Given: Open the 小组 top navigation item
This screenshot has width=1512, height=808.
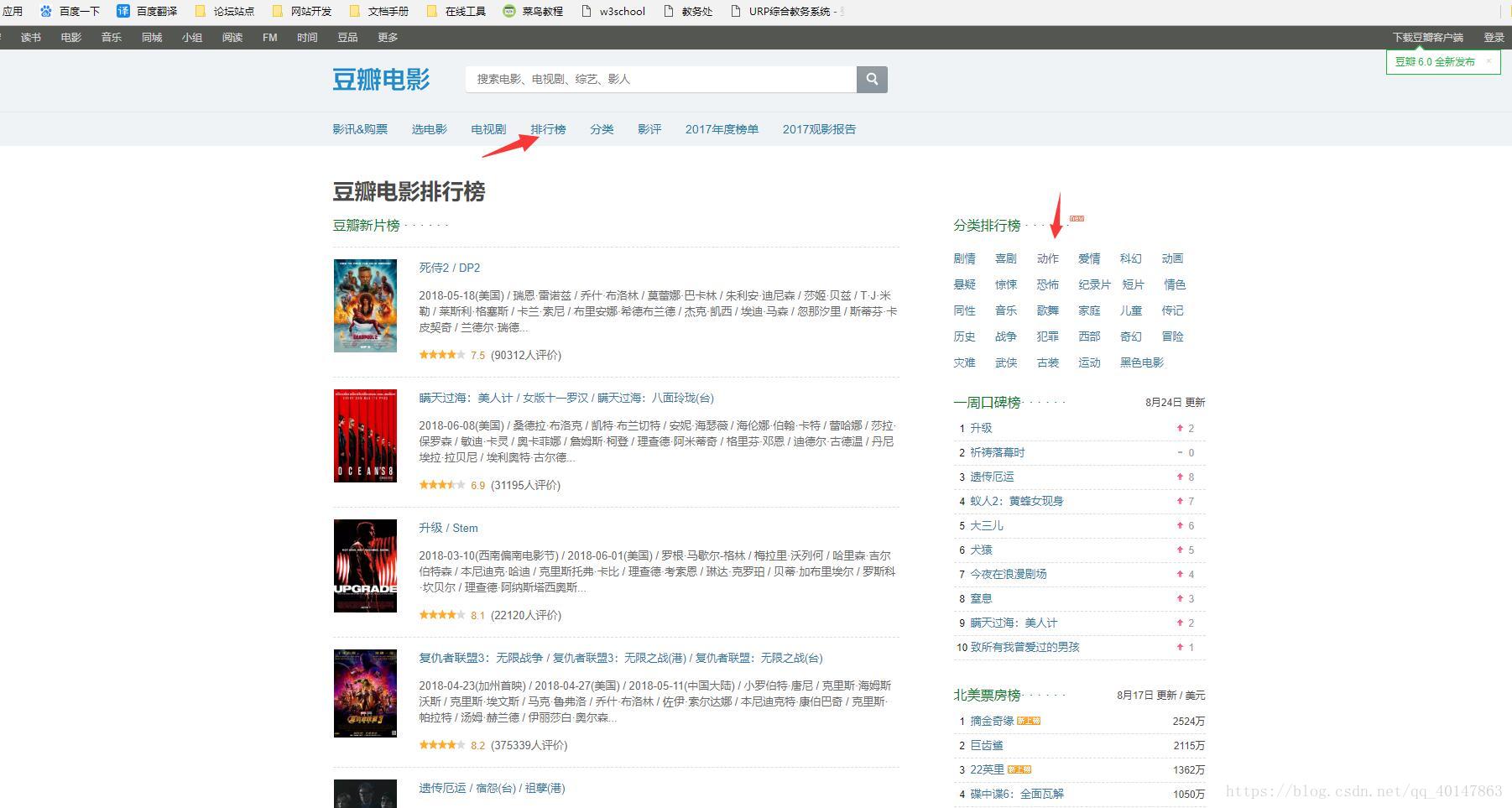Looking at the screenshot, I should (x=192, y=37).
